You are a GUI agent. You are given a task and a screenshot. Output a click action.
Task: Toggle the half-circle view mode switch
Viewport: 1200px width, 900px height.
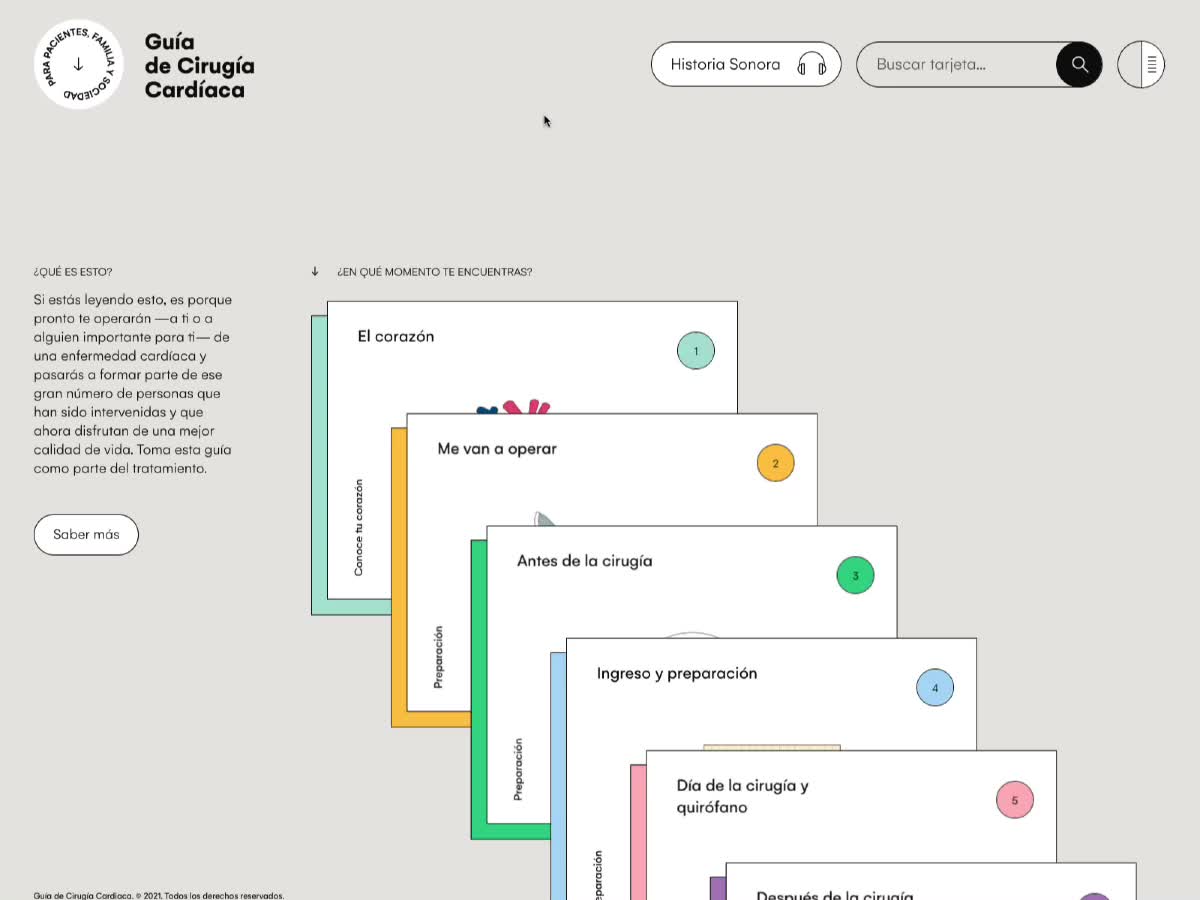(1141, 65)
